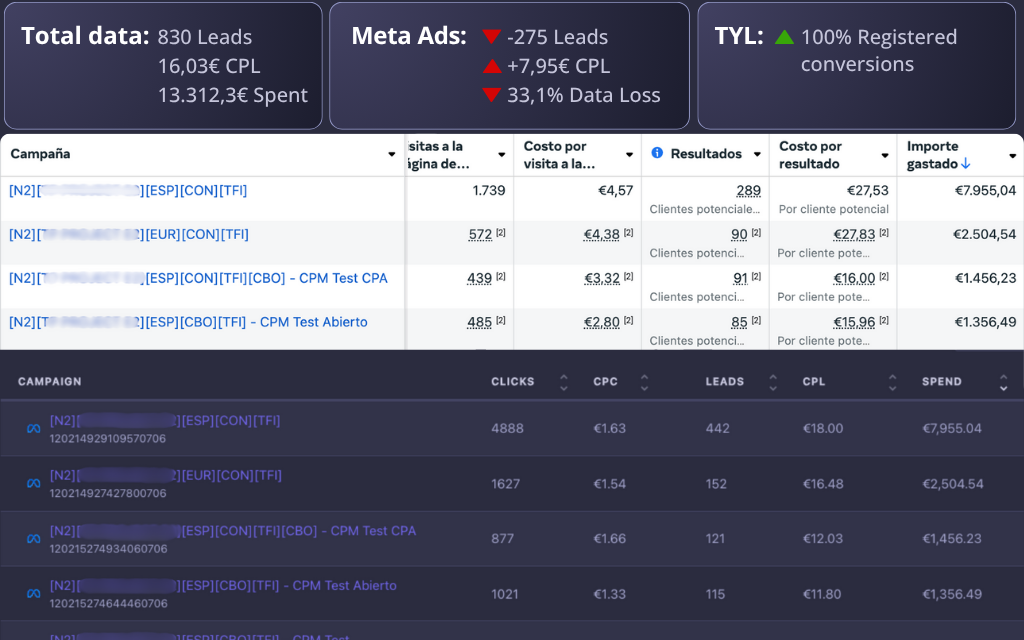Viewport: 1024px width, 640px height.
Task: Open the 'Visitas a la página' column dropdown
Action: (x=502, y=155)
